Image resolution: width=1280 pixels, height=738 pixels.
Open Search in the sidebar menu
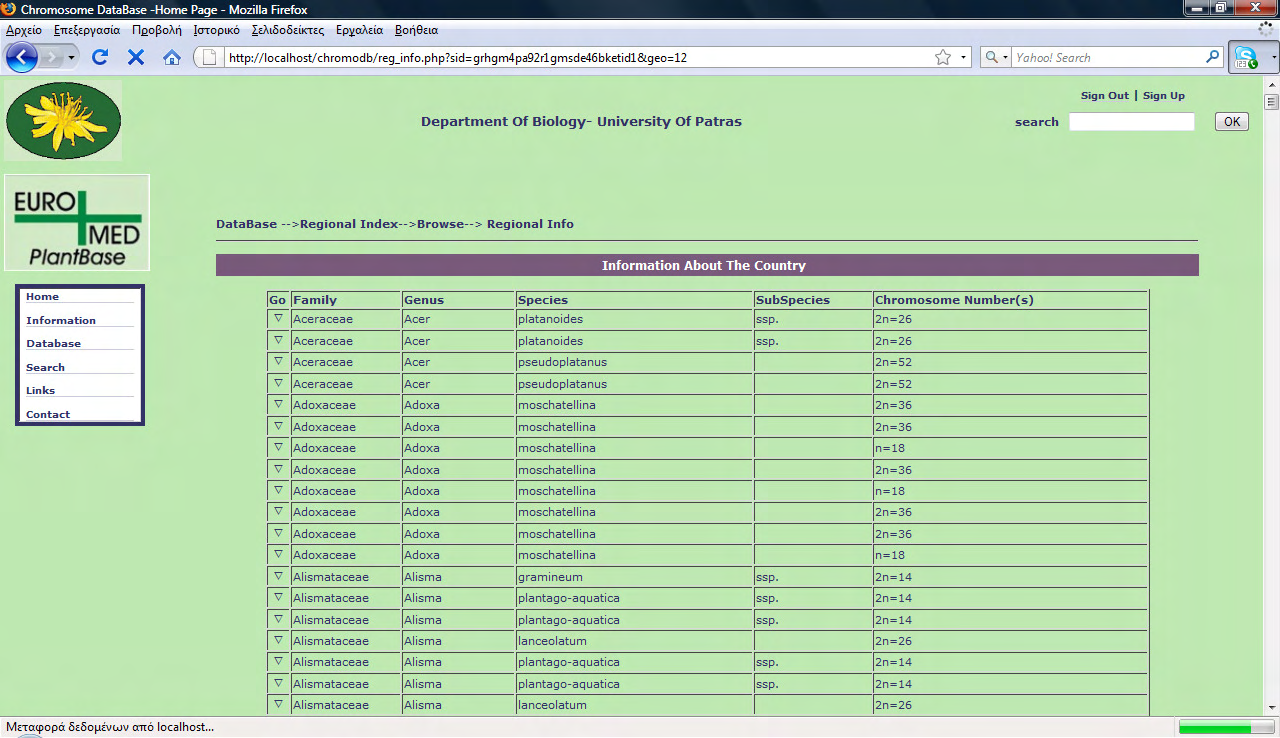pos(45,368)
